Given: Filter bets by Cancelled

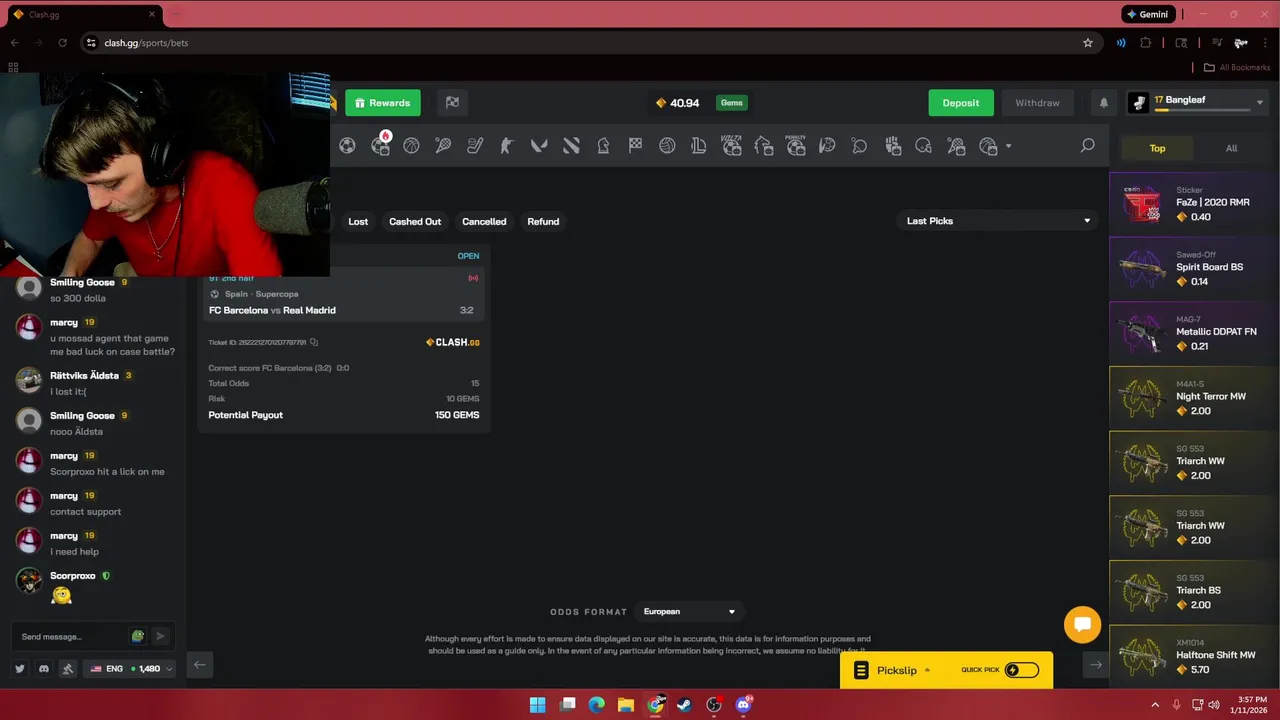Looking at the screenshot, I should (484, 221).
